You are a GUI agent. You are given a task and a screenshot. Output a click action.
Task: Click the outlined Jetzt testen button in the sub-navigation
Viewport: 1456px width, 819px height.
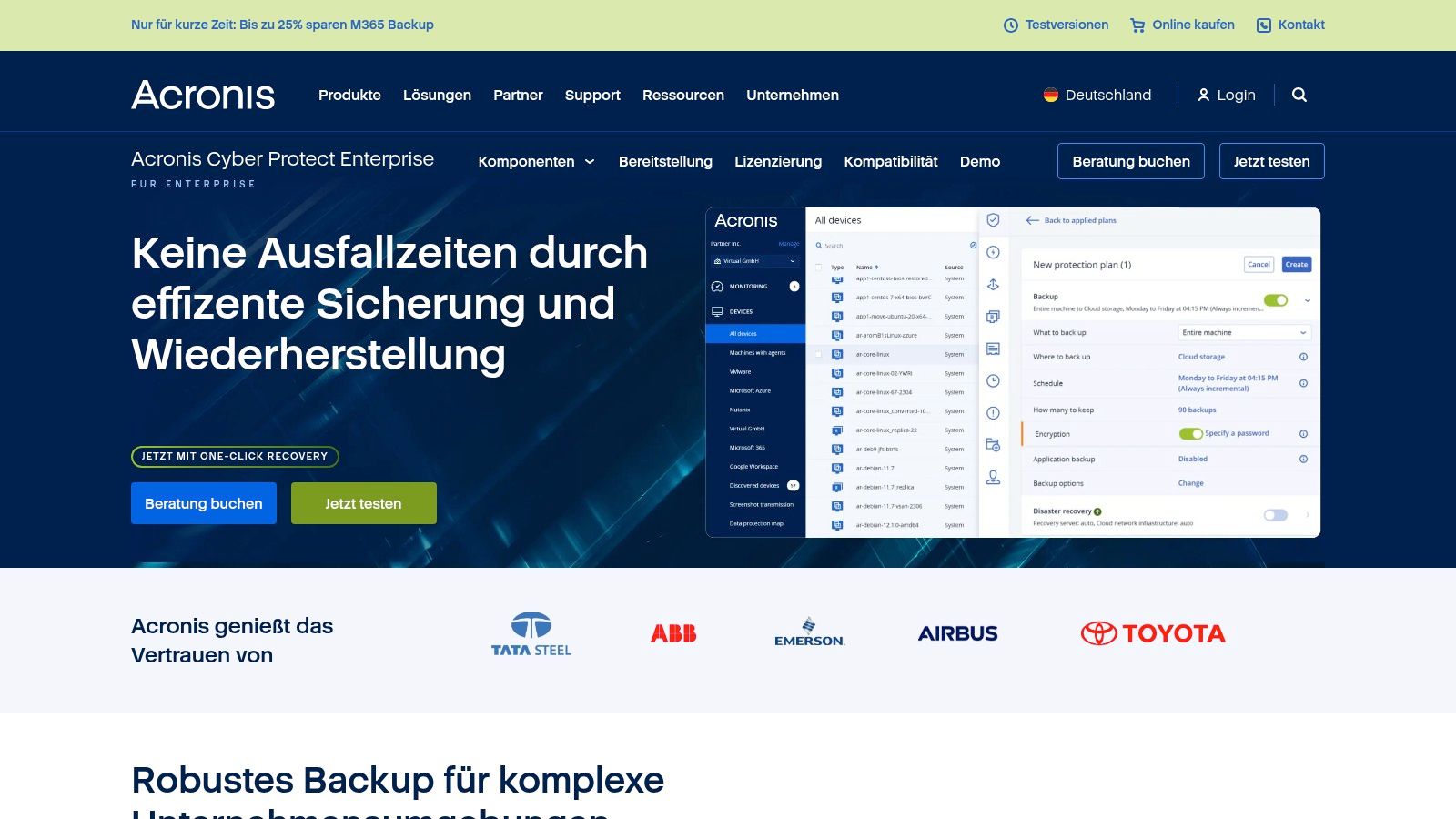pos(1272,161)
